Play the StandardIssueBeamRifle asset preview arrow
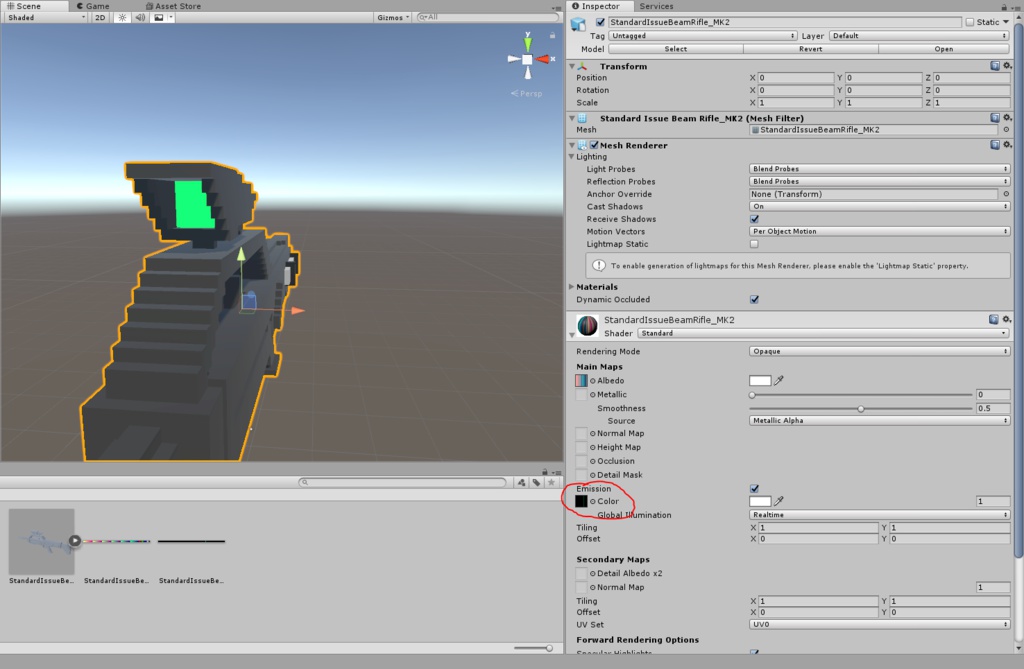The height and width of the screenshot is (669, 1024). (74, 541)
